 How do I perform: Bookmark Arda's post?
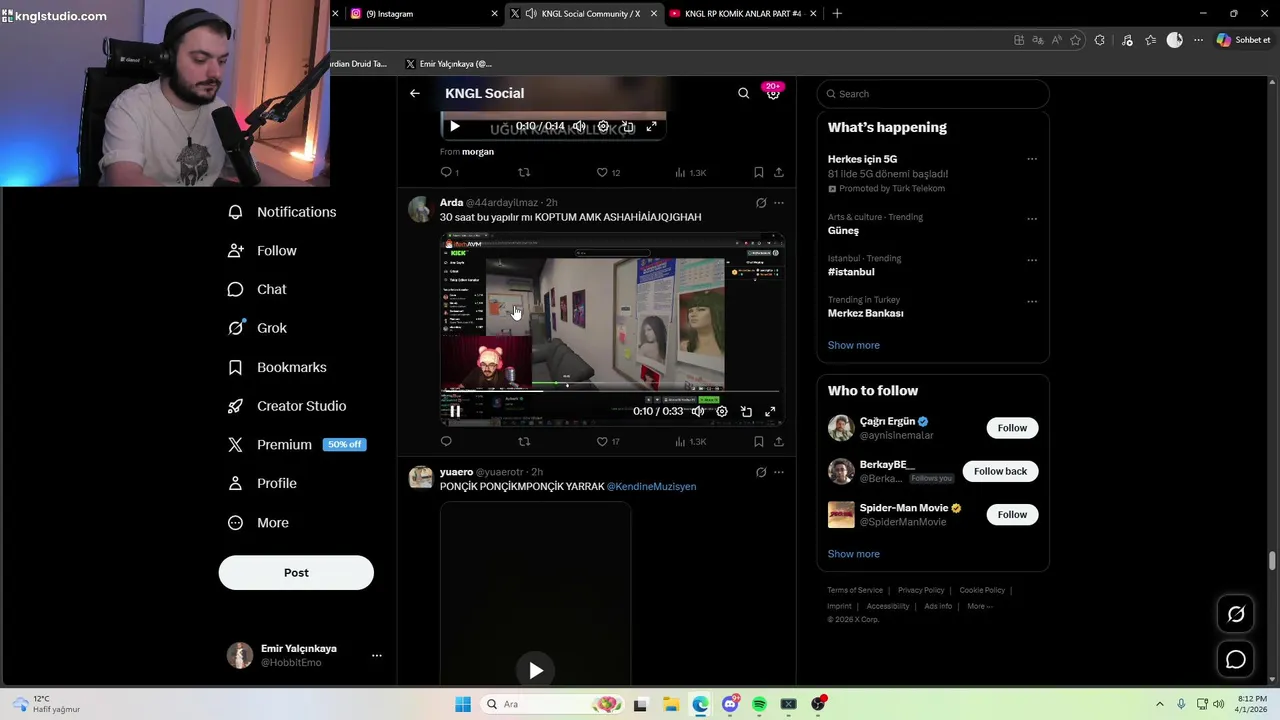click(x=759, y=441)
